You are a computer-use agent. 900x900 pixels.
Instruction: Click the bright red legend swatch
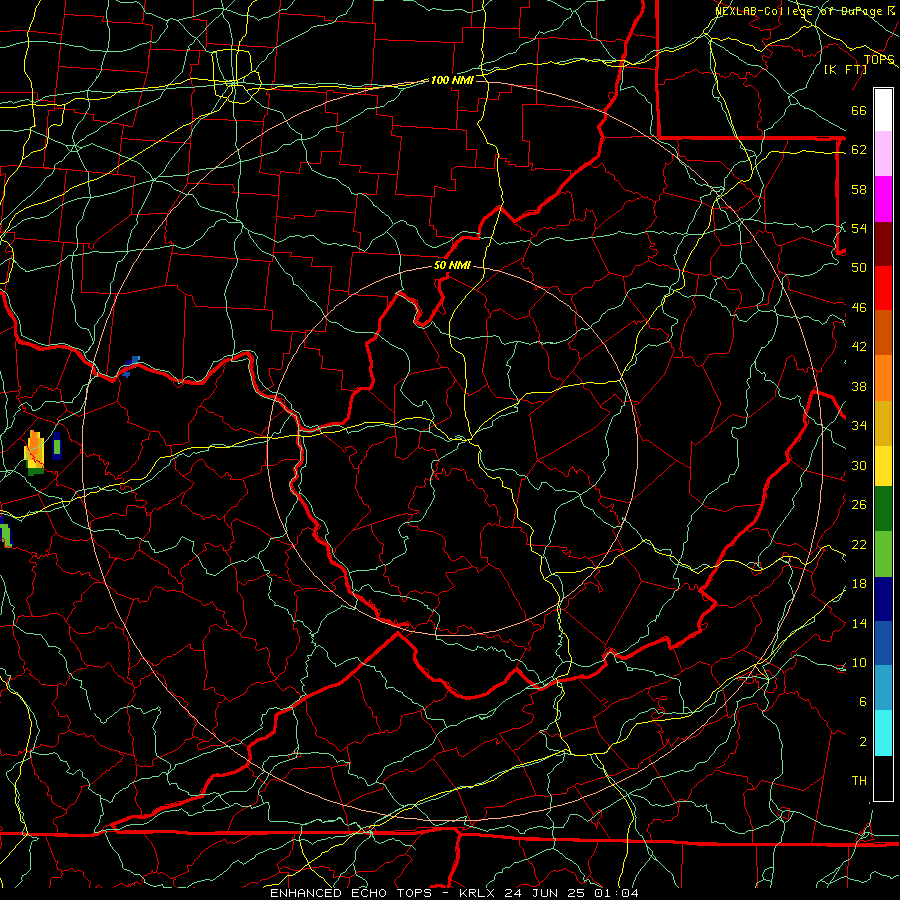tap(883, 288)
